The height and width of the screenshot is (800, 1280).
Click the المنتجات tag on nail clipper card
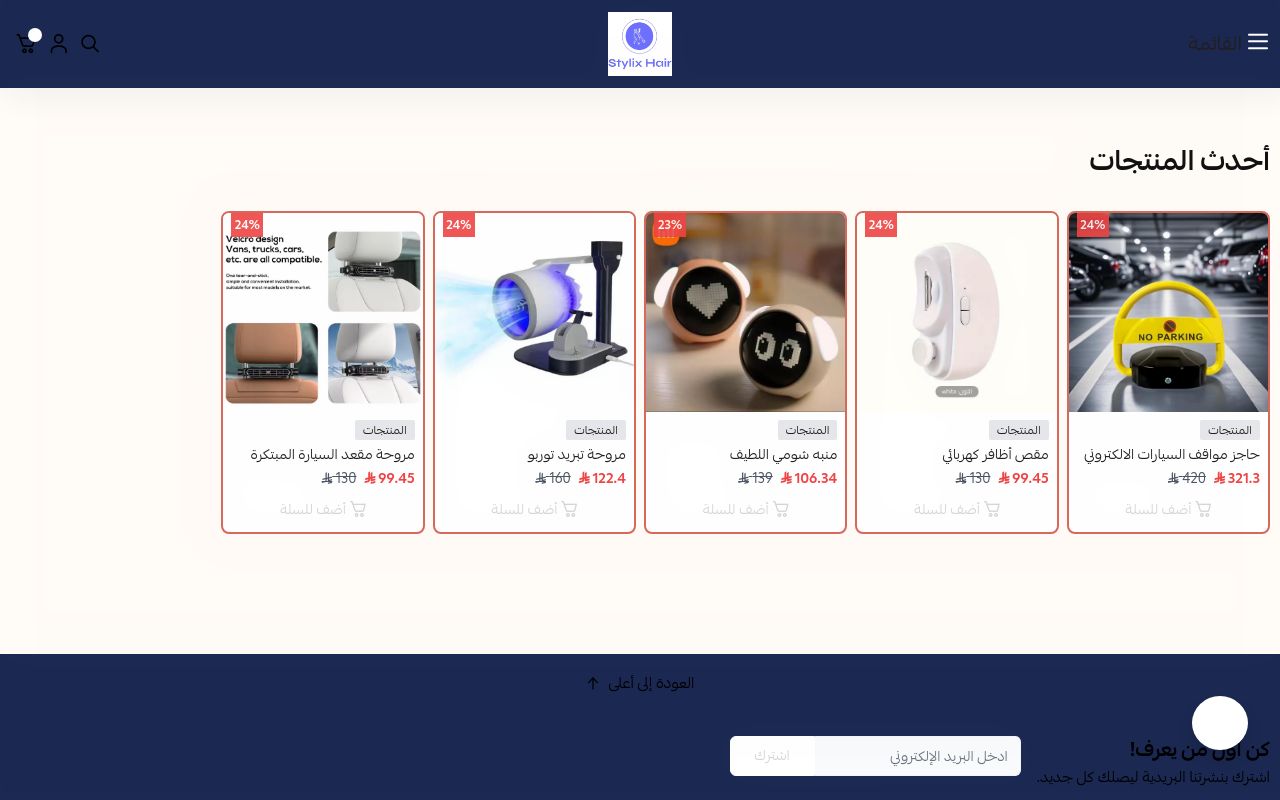click(1019, 430)
